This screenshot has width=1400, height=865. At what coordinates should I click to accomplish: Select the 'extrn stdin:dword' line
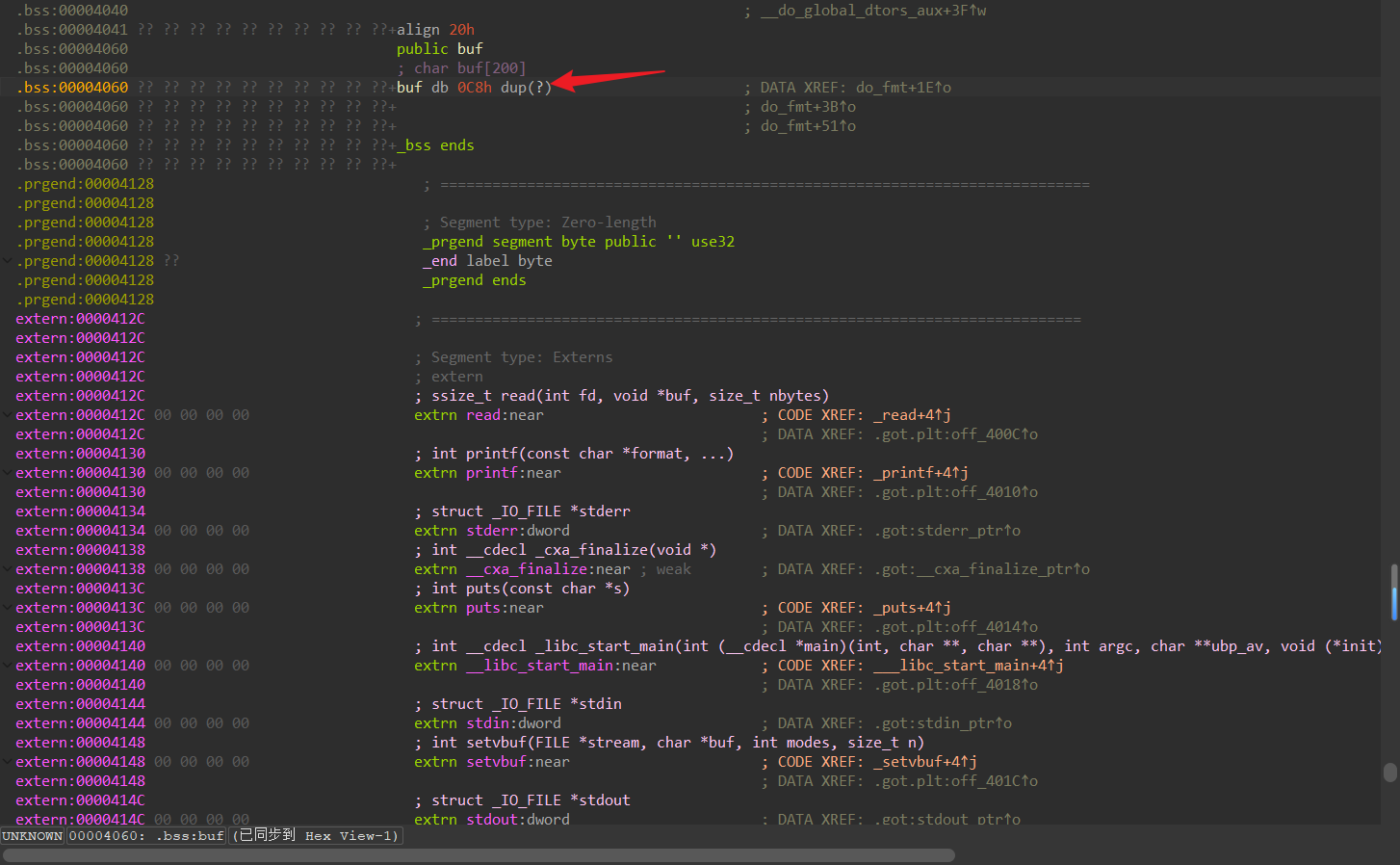pyautogui.click(x=487, y=722)
